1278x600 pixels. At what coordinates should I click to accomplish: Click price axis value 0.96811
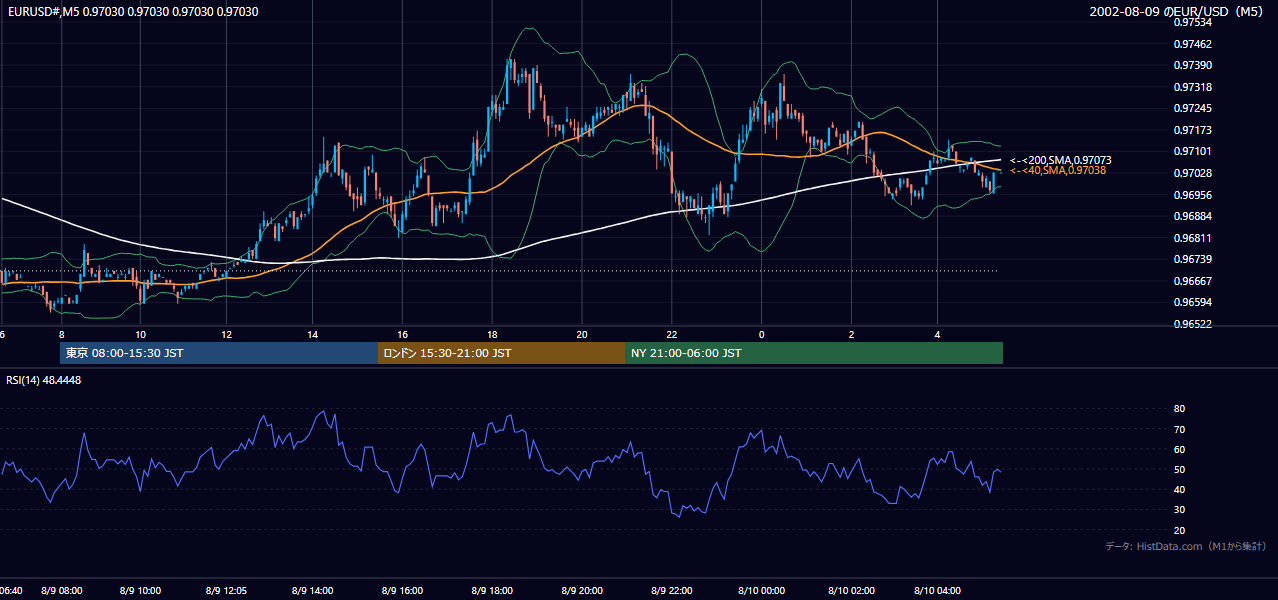coord(1192,238)
